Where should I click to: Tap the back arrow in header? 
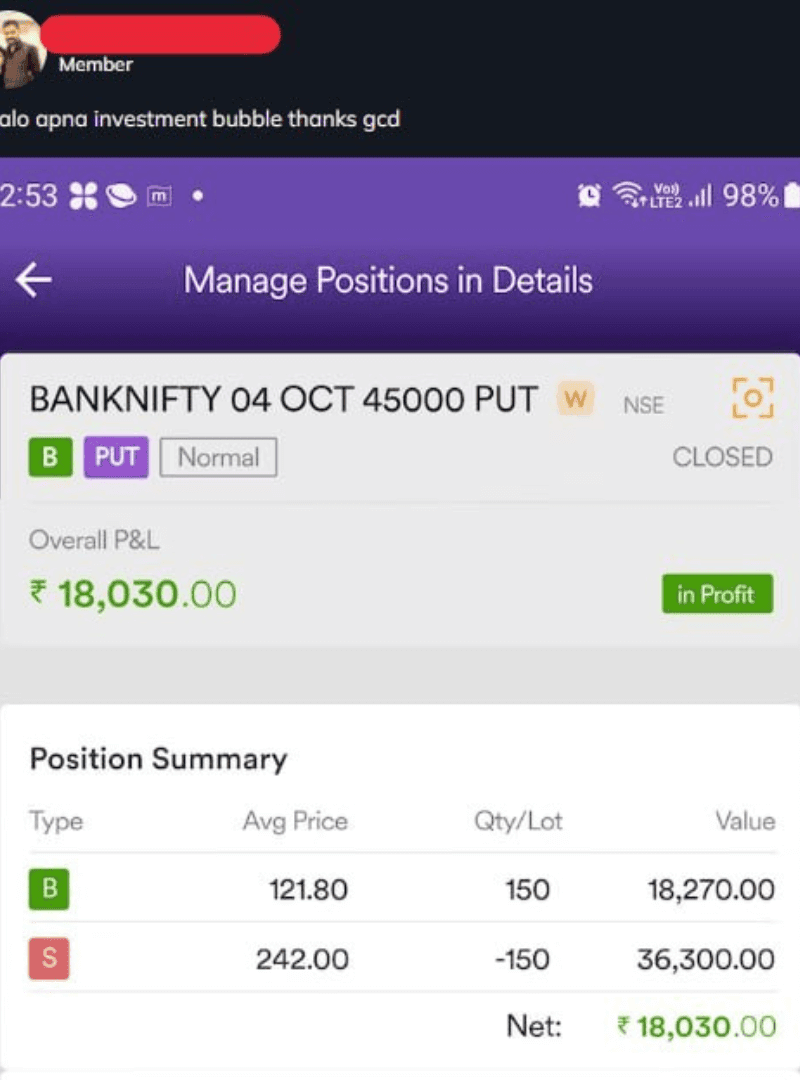(33, 281)
